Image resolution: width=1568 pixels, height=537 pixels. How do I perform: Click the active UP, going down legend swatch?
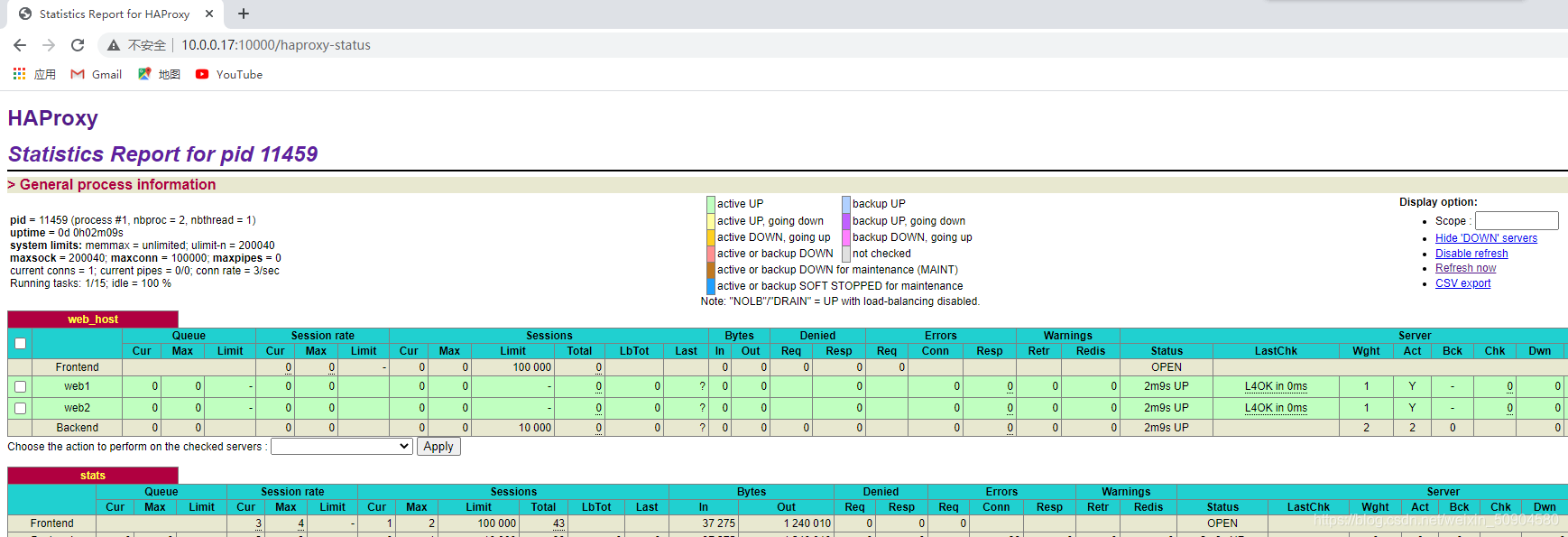[711, 220]
